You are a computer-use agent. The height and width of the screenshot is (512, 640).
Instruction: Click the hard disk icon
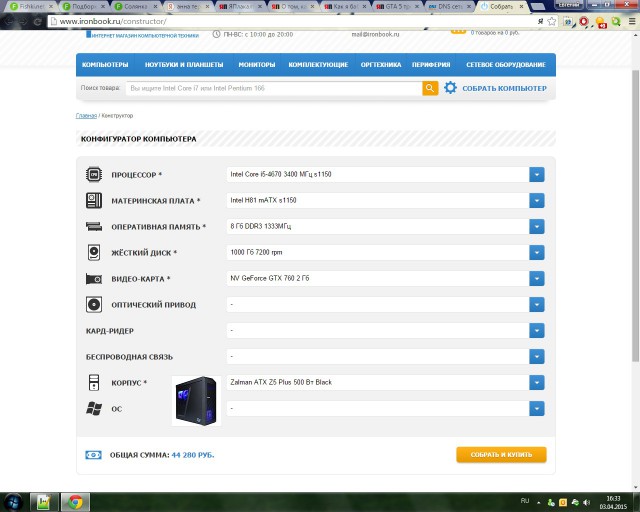(x=94, y=252)
